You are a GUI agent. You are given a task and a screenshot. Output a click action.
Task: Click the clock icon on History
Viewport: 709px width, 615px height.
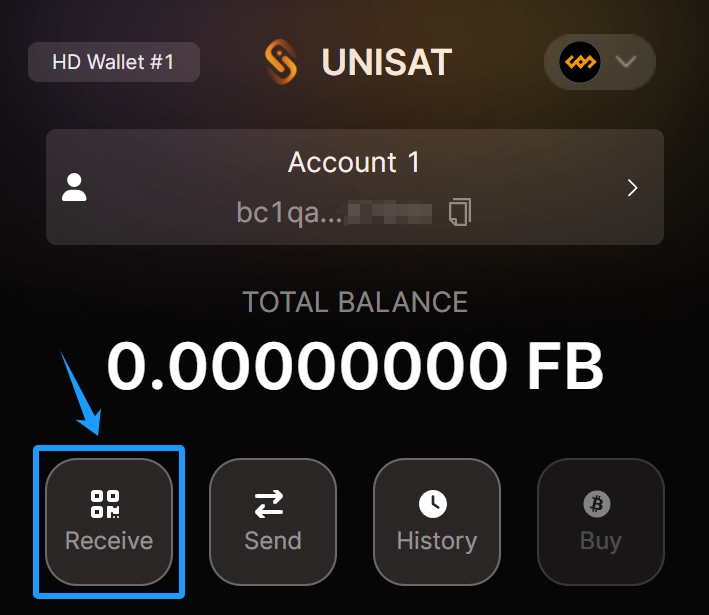tap(433, 504)
